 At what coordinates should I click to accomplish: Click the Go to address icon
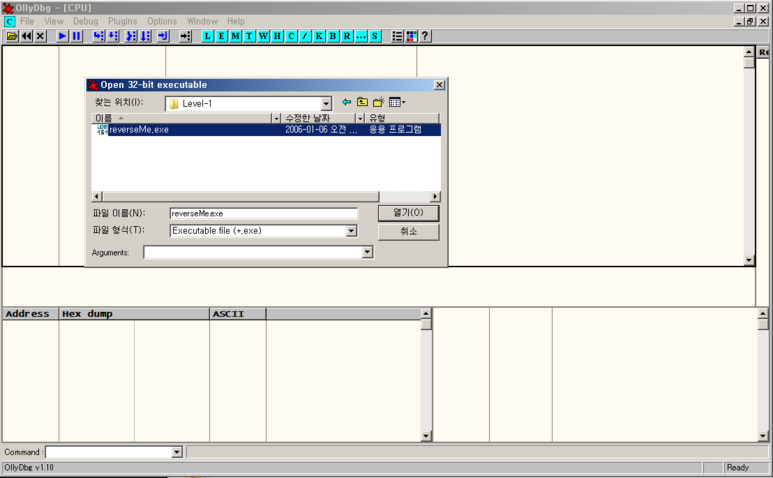coord(185,36)
